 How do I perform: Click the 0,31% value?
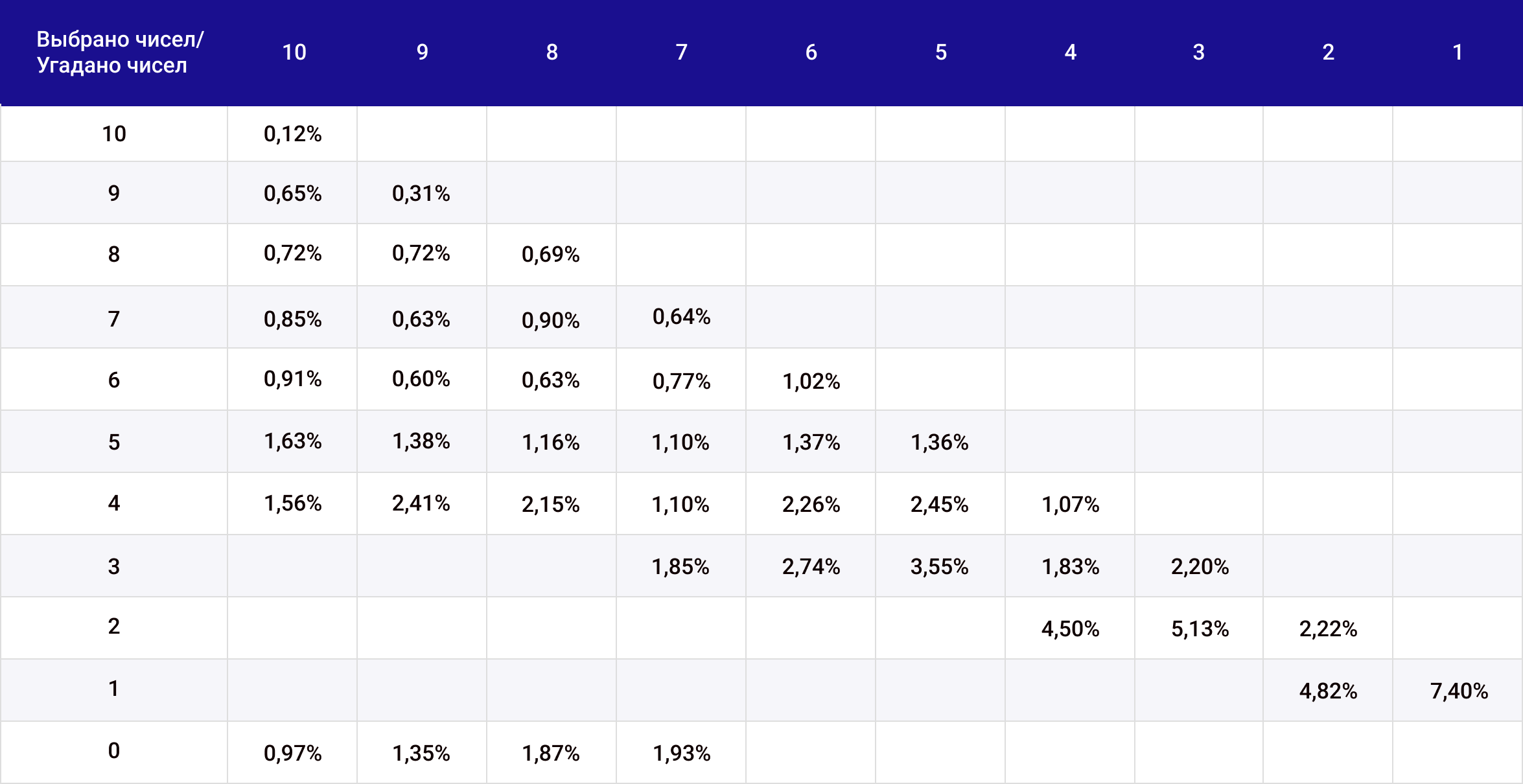click(x=421, y=194)
